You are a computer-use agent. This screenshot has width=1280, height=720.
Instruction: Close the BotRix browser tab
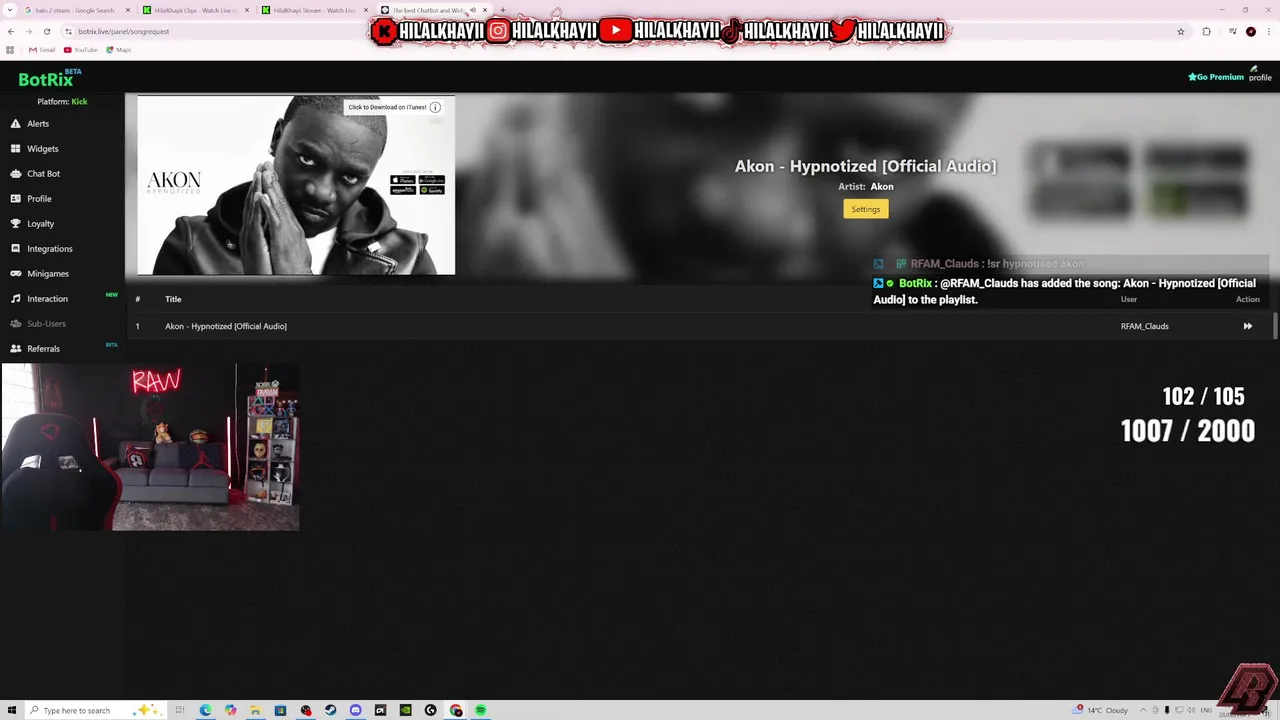click(485, 10)
